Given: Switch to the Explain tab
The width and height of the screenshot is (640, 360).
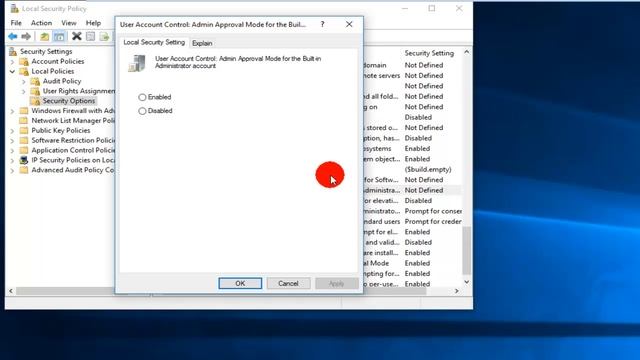Looking at the screenshot, I should click(202, 43).
